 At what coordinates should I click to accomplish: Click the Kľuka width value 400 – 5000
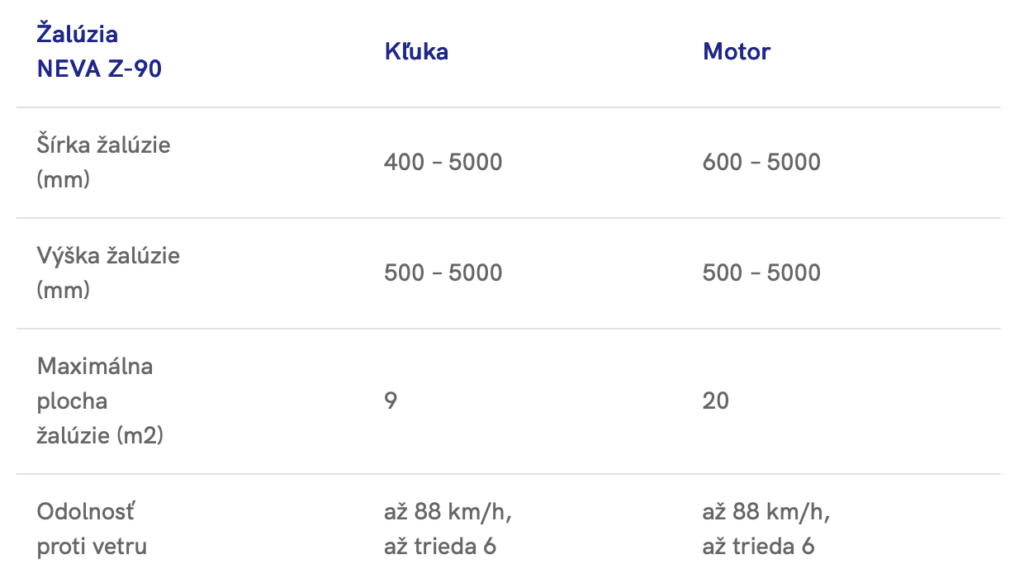(x=443, y=162)
